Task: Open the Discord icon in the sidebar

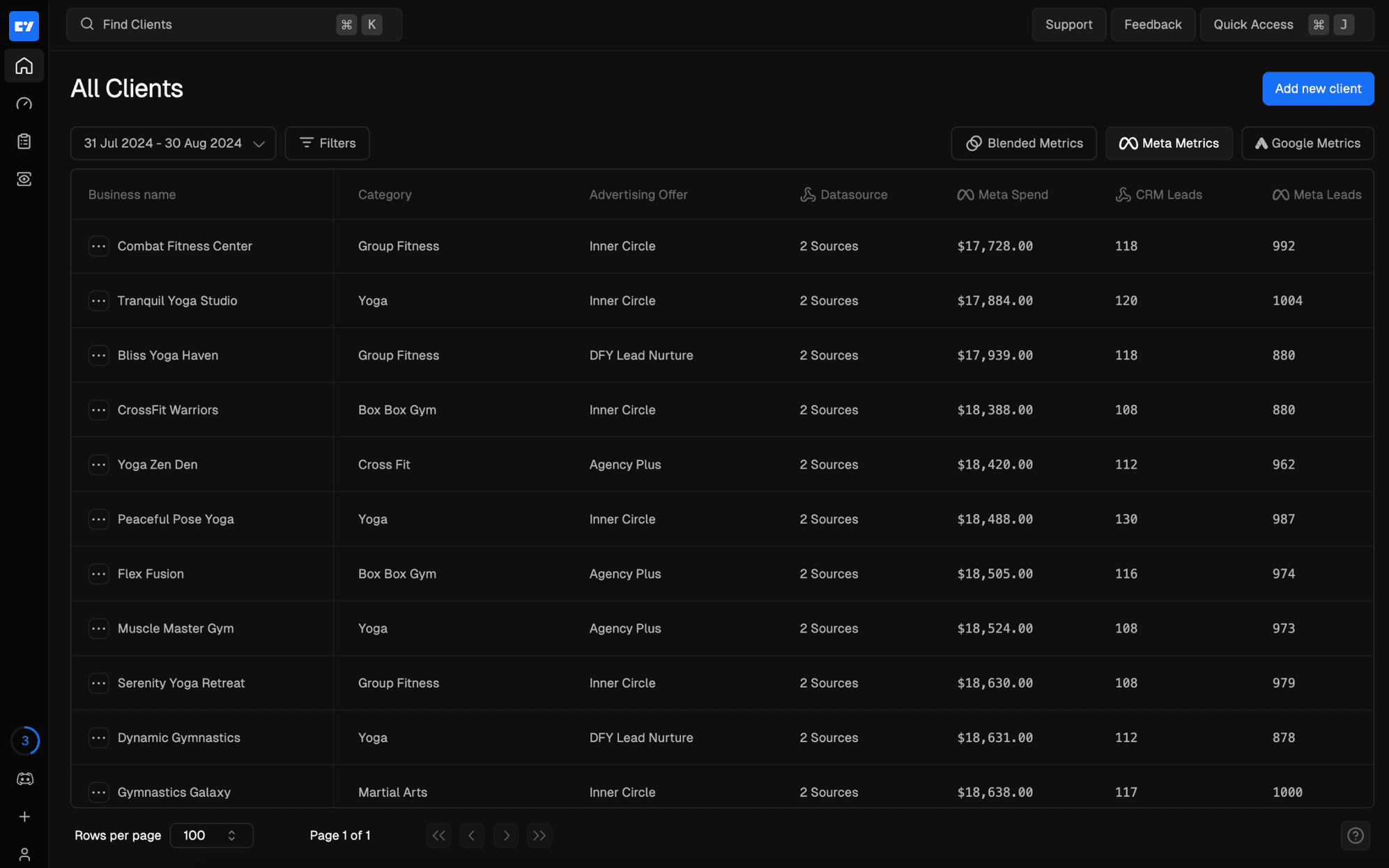Action: [24, 779]
